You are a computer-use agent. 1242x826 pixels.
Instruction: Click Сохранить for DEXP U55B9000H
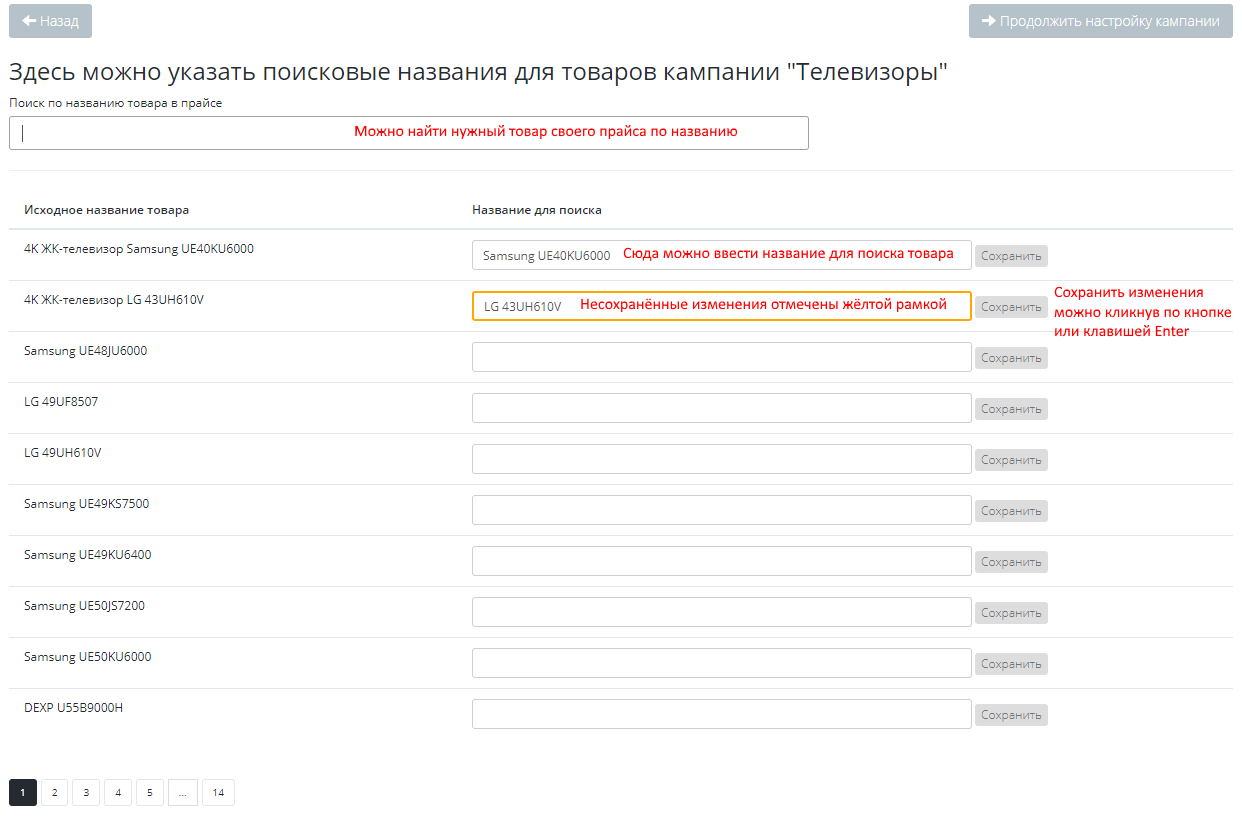[1011, 715]
